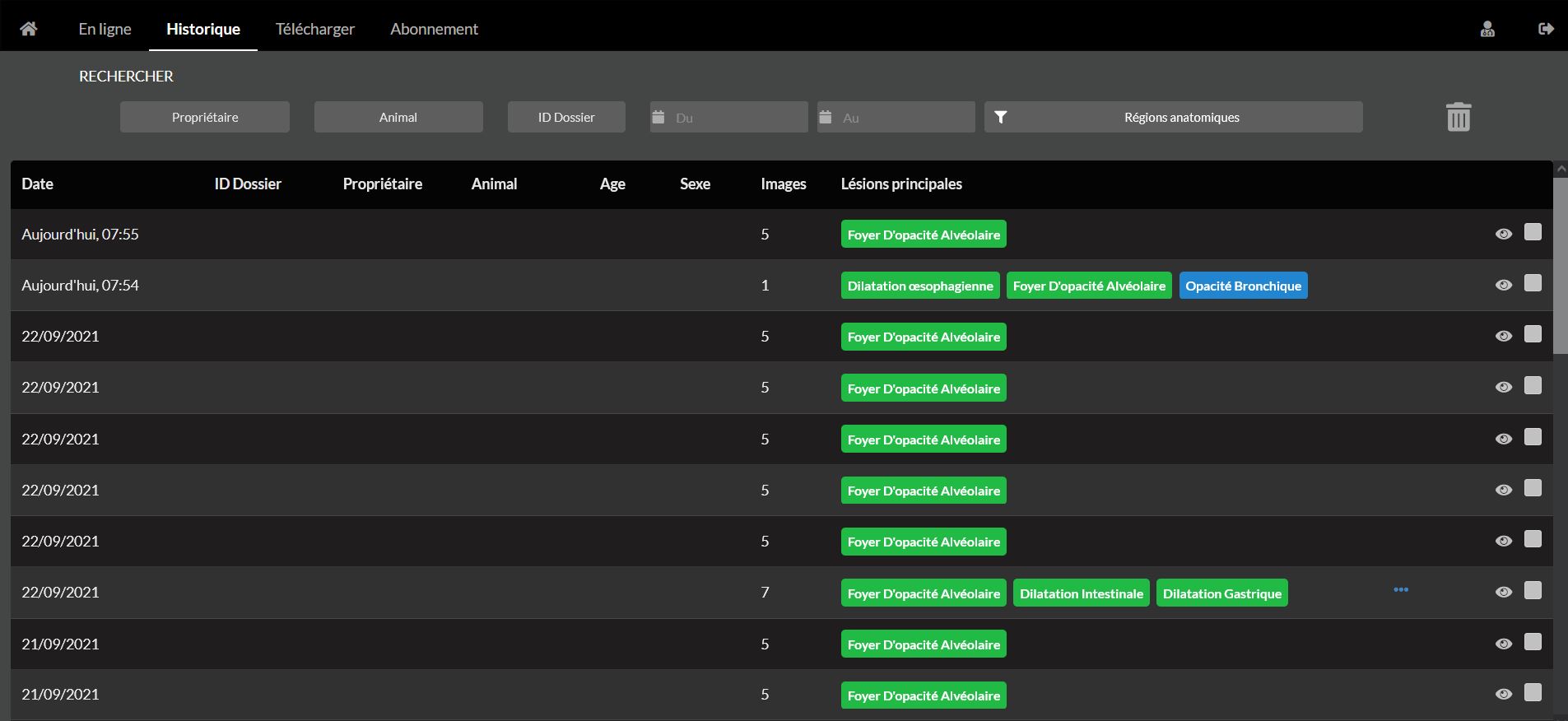Viewport: 1568px width, 721px height.
Task: Select the checkbox of the 7-image row
Action: (1533, 590)
